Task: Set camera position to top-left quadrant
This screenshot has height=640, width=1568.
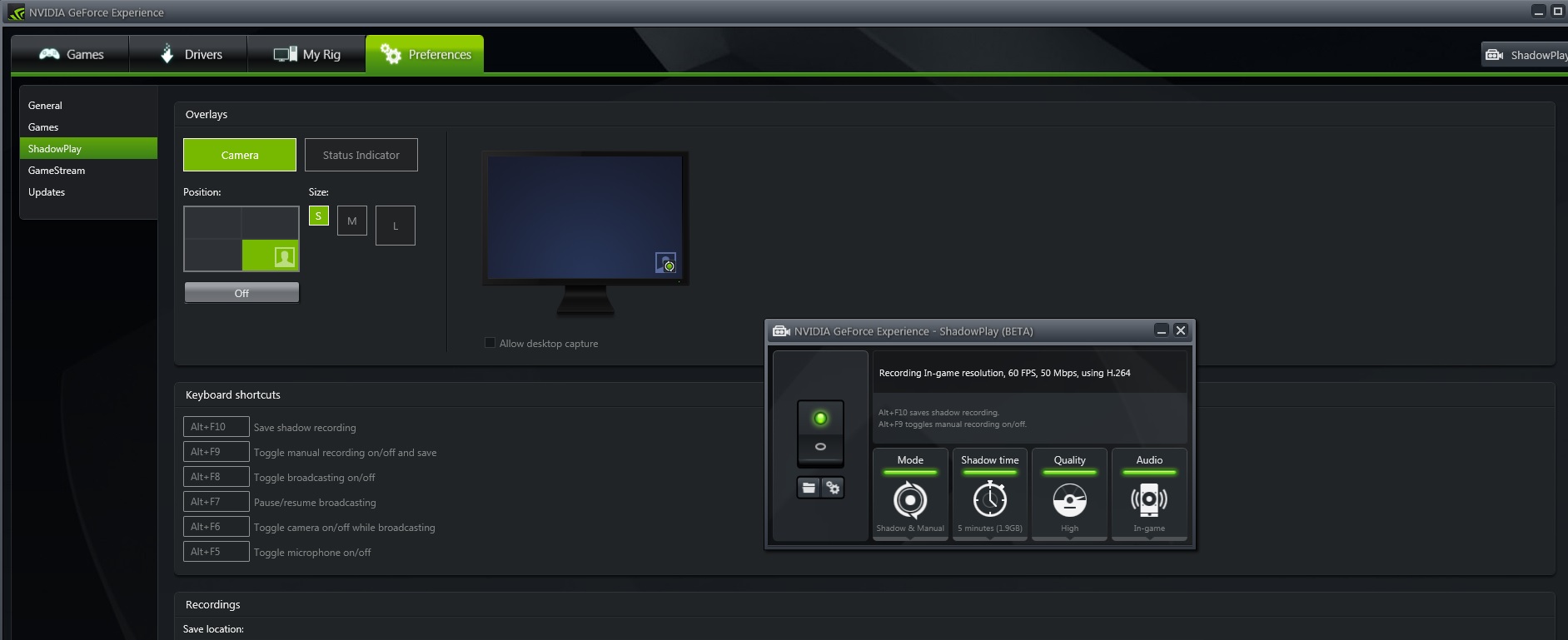Action: 212,223
